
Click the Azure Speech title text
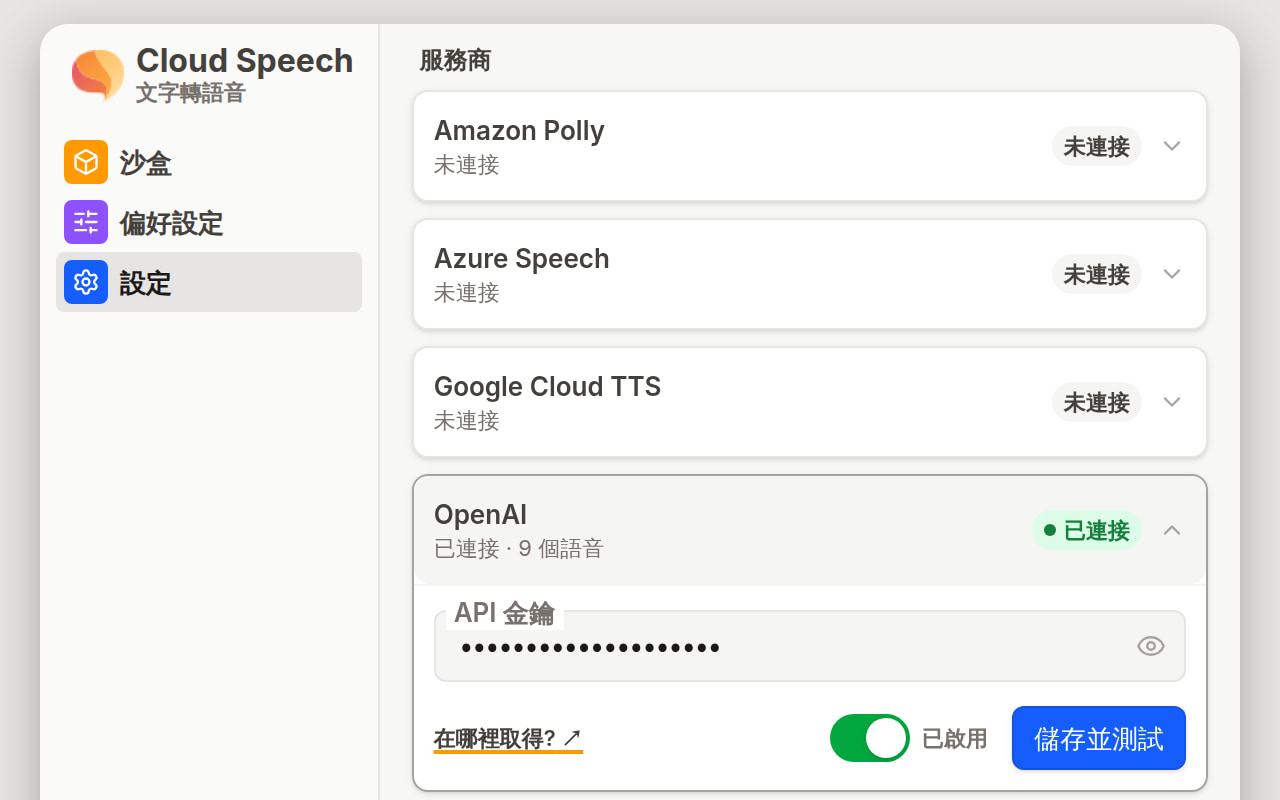[x=522, y=259]
